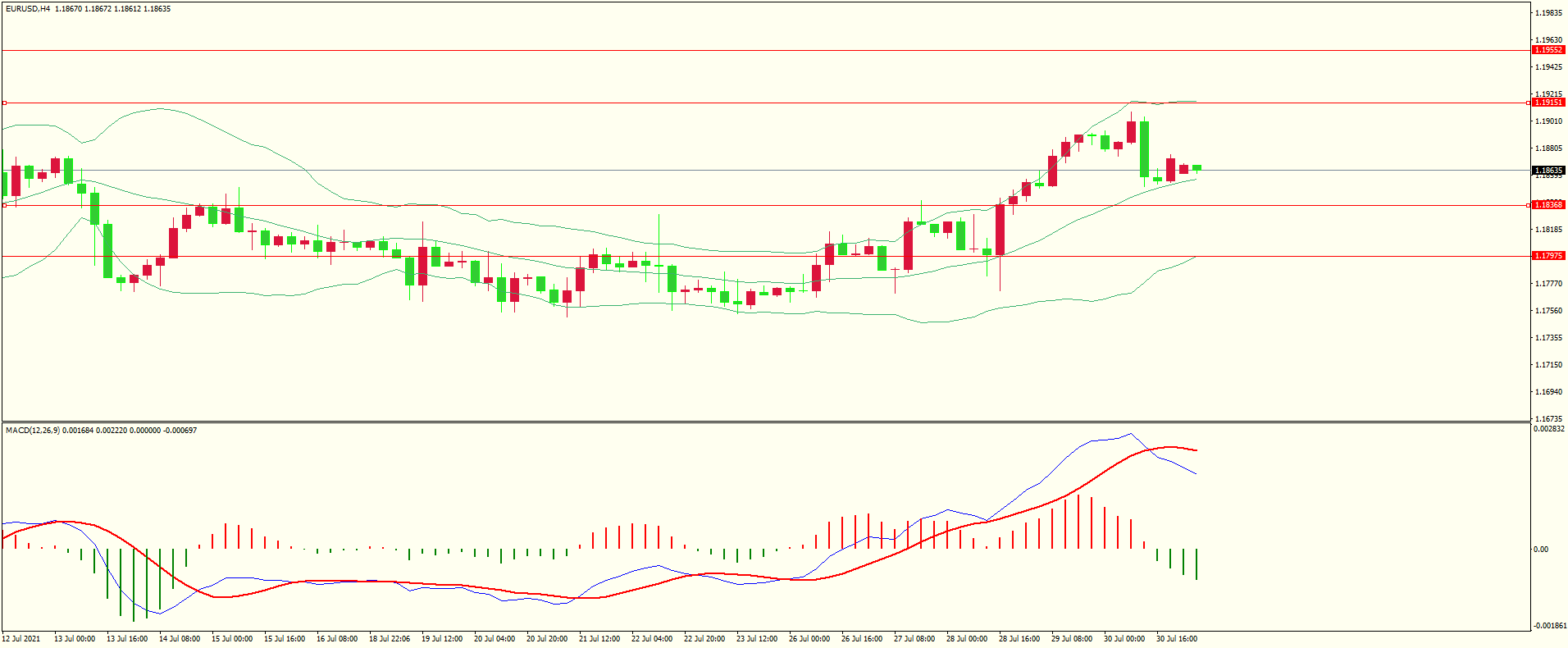Click the -0.001861 MACD scale value
The image size is (1568, 648).
click(1548, 626)
